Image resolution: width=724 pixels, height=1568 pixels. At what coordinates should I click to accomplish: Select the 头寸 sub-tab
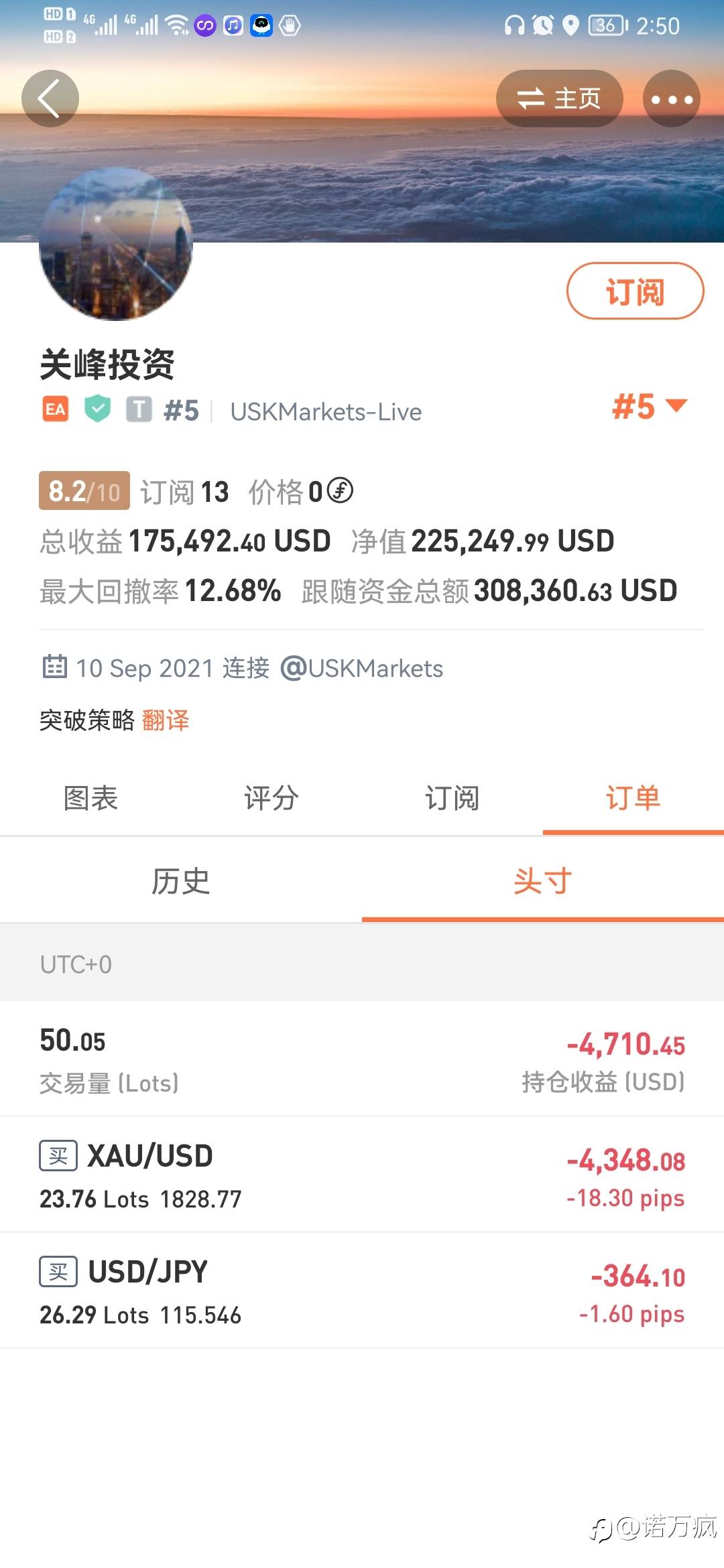(x=543, y=881)
